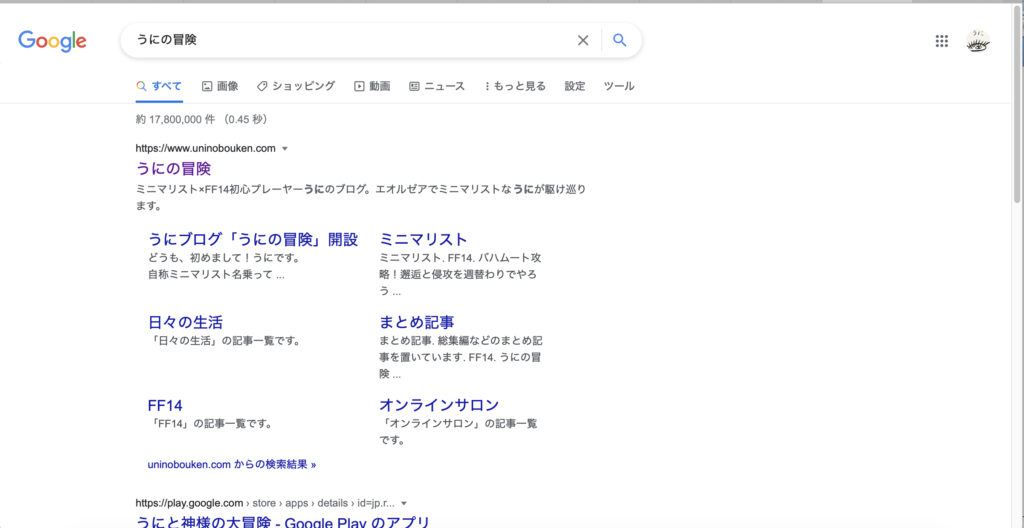The height and width of the screenshot is (528, 1024).
Task: Open the account profile avatar
Action: click(978, 41)
